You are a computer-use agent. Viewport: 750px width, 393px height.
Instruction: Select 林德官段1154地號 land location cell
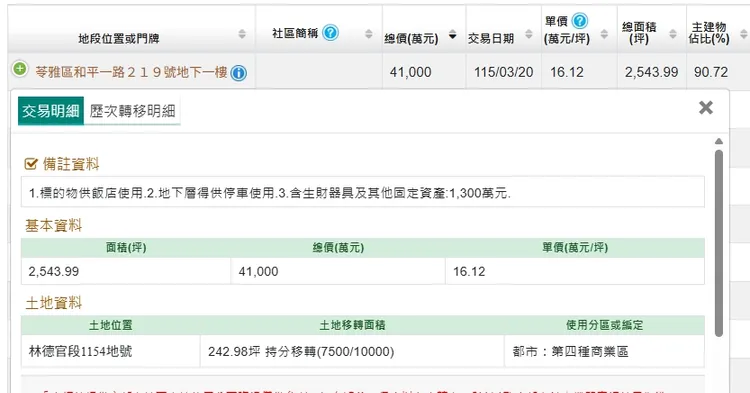click(x=110, y=351)
